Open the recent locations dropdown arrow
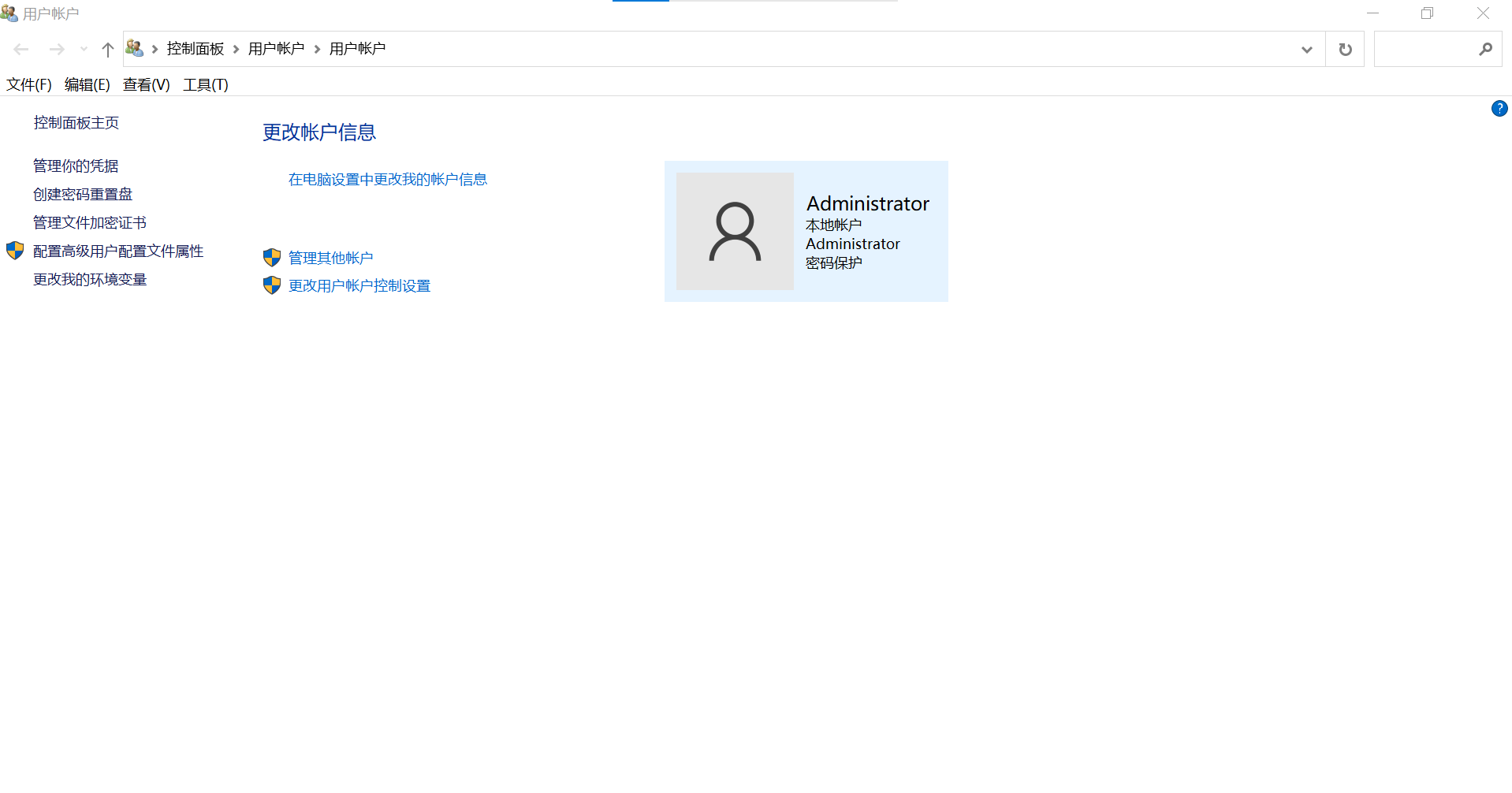The image size is (1512, 793). pos(84,50)
